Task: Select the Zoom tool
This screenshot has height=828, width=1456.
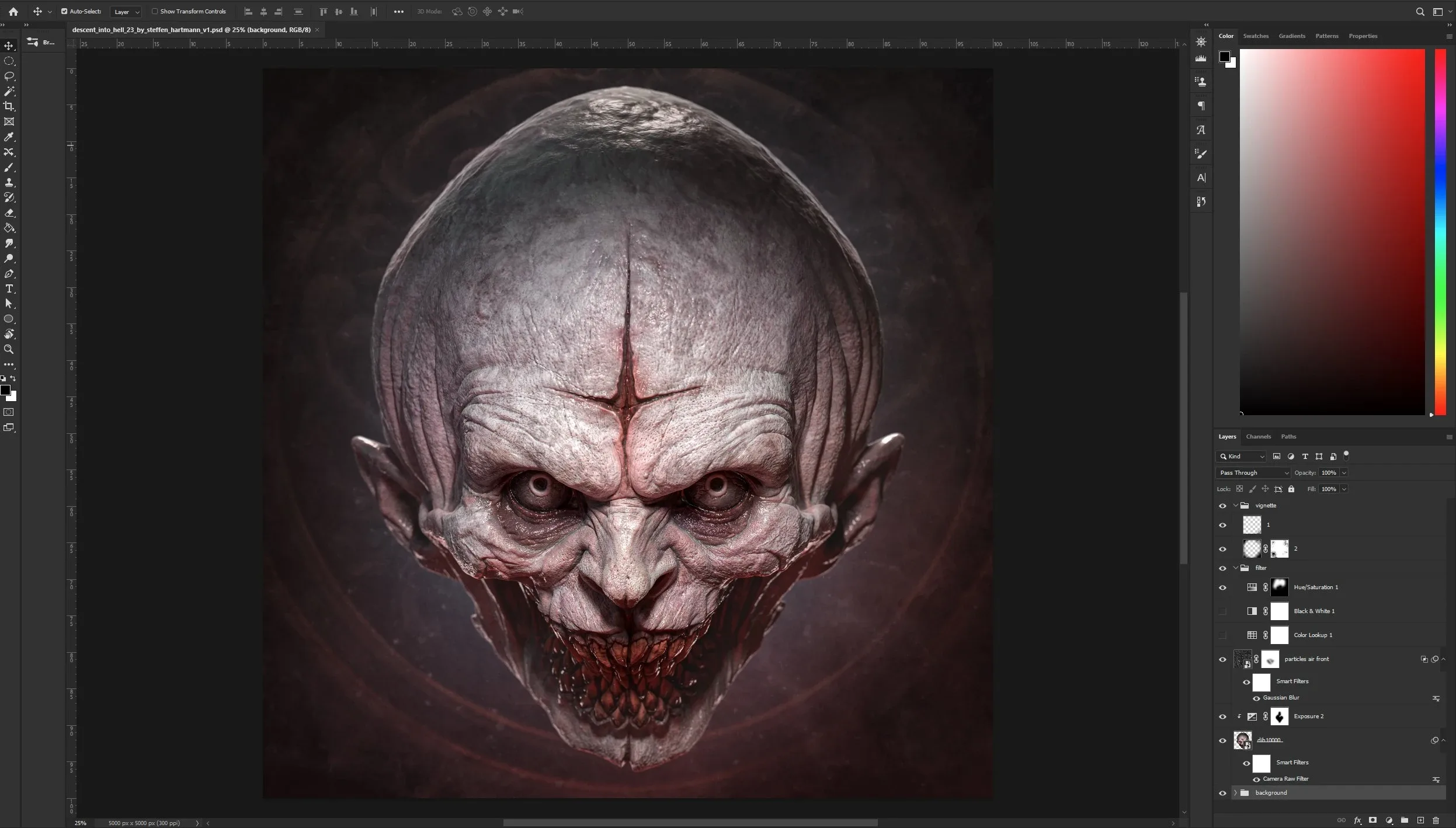Action: pyautogui.click(x=9, y=349)
